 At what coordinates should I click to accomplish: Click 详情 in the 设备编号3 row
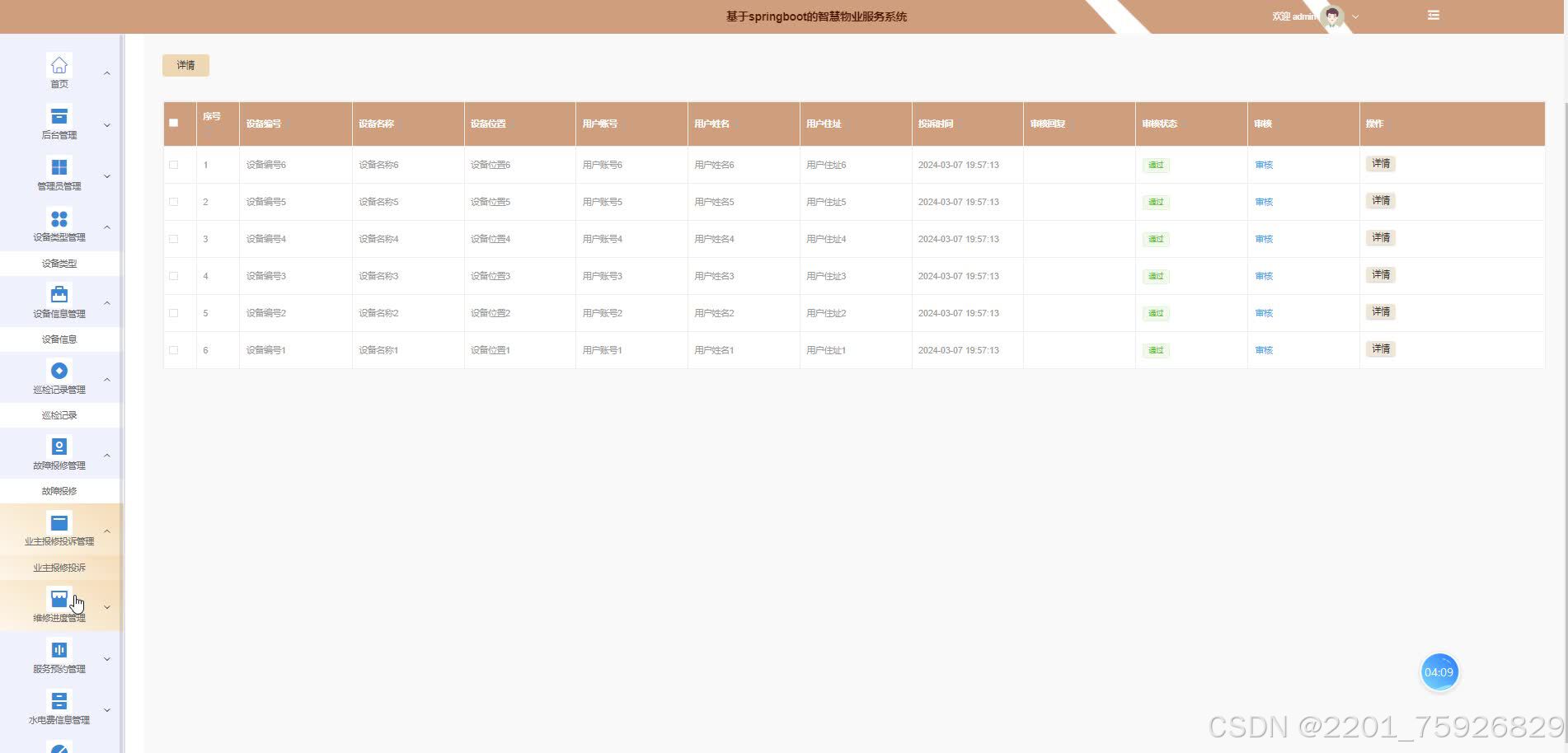pyautogui.click(x=1381, y=275)
